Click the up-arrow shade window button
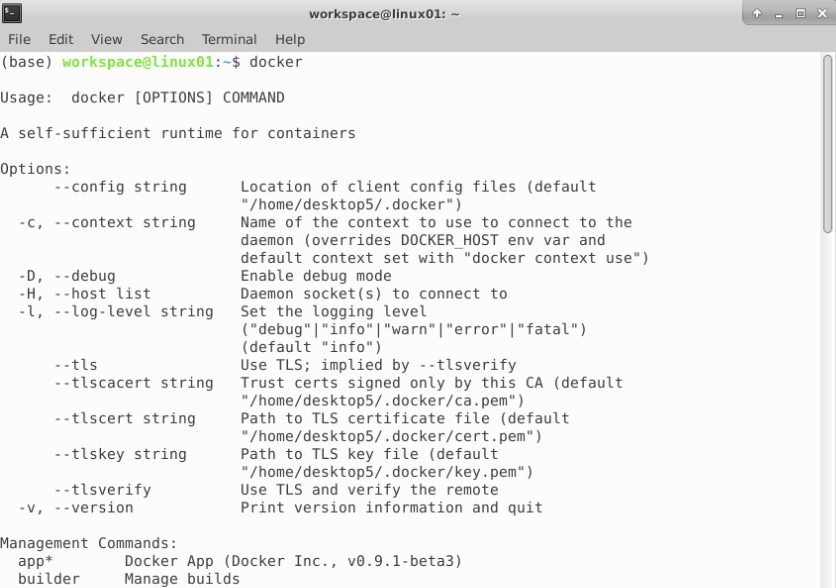This screenshot has height=588, width=836. [757, 14]
